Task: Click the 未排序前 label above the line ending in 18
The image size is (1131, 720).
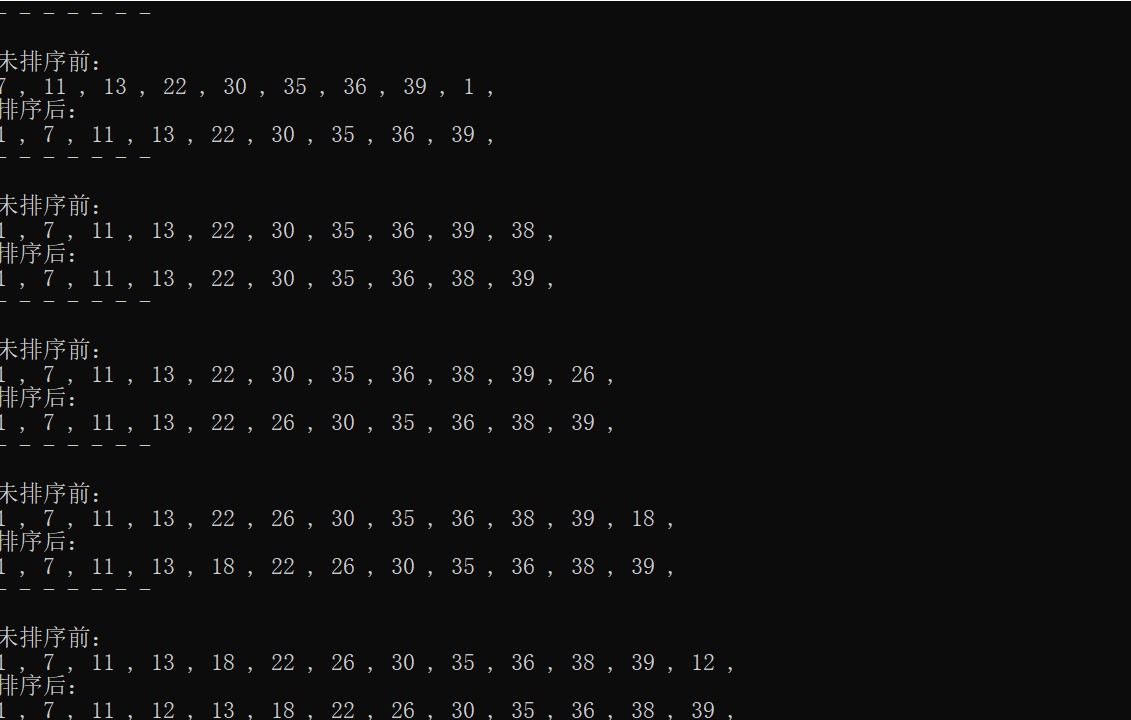Action: (50, 494)
